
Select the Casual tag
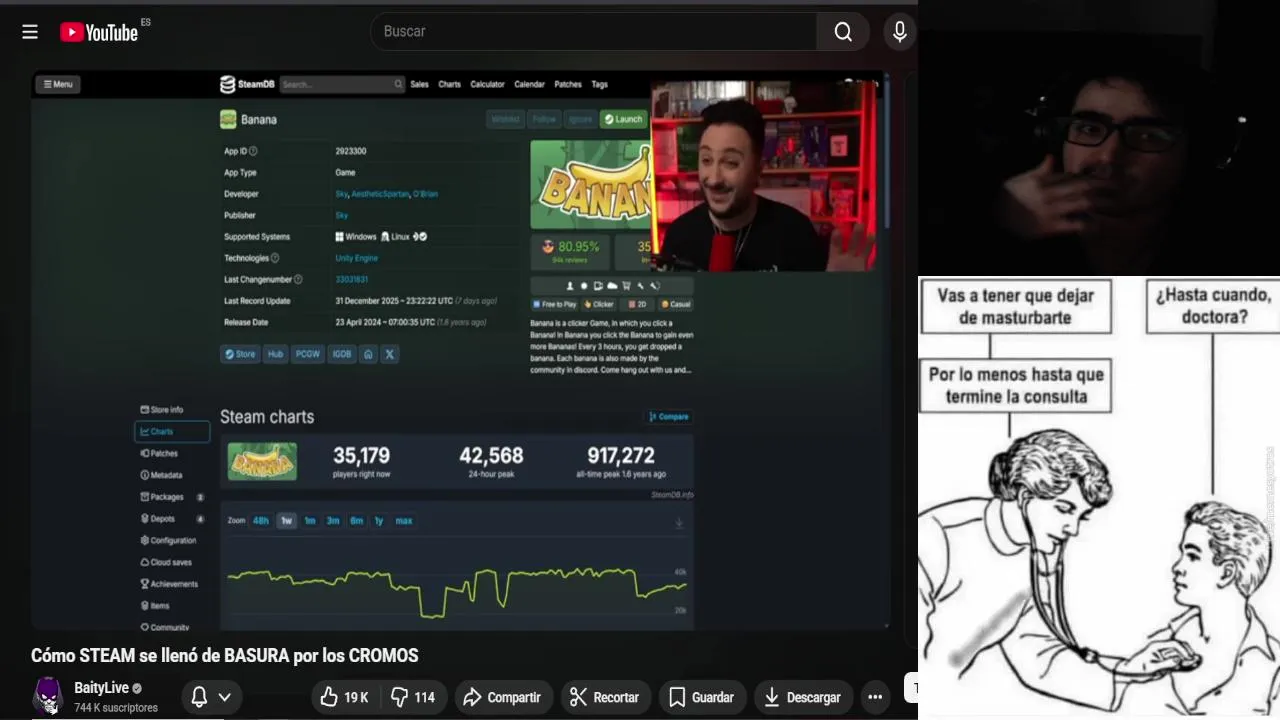pyautogui.click(x=675, y=304)
